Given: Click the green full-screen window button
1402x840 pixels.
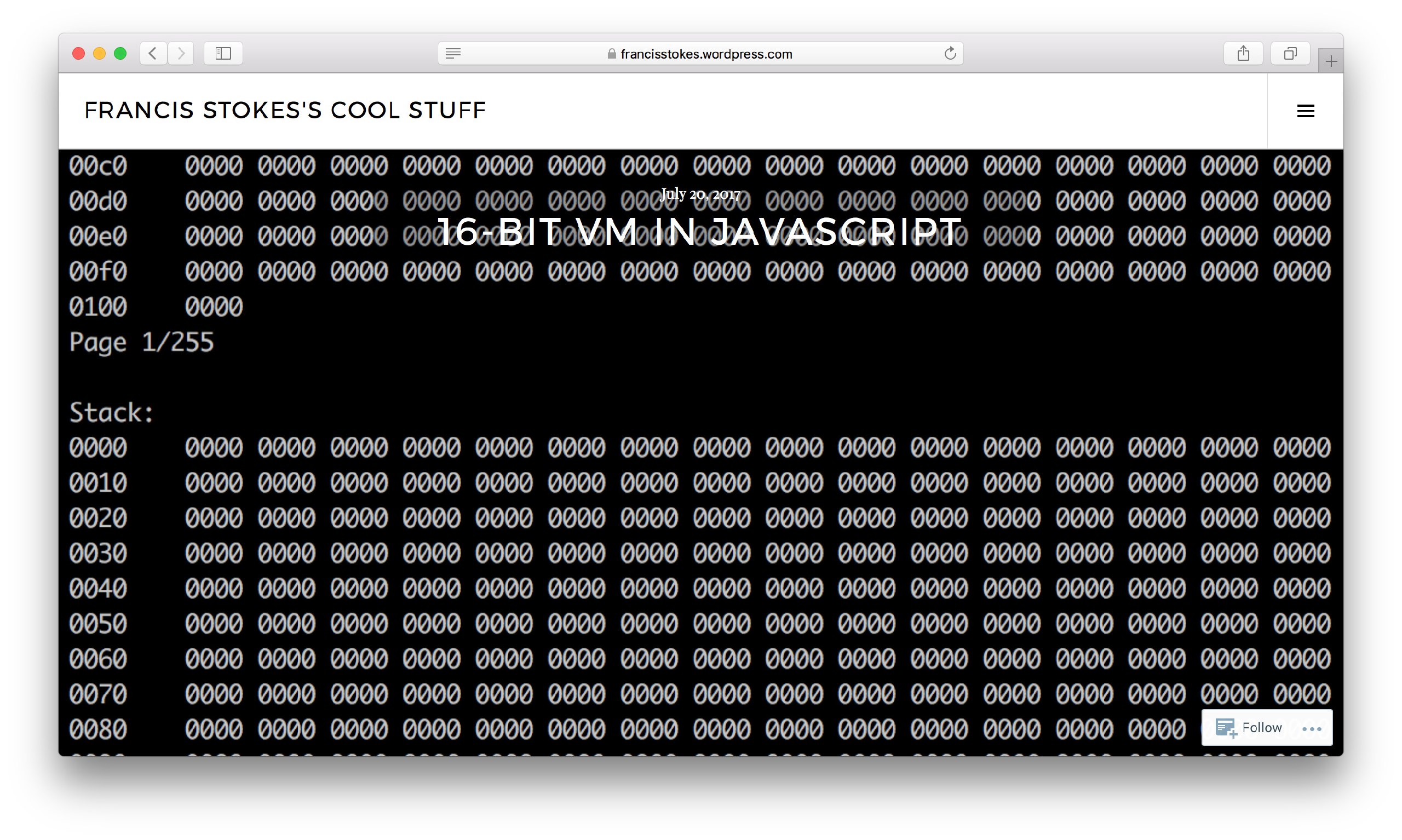Looking at the screenshot, I should [120, 53].
